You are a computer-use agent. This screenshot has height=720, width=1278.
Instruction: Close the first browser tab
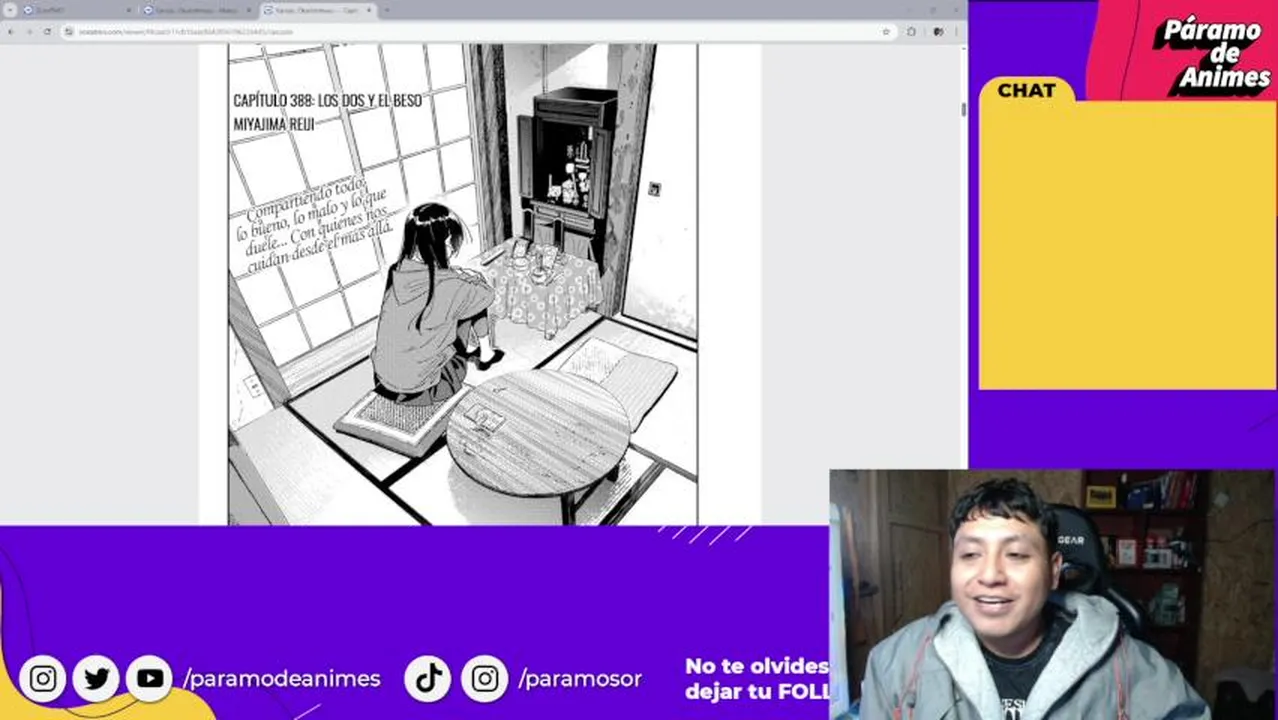tap(129, 10)
